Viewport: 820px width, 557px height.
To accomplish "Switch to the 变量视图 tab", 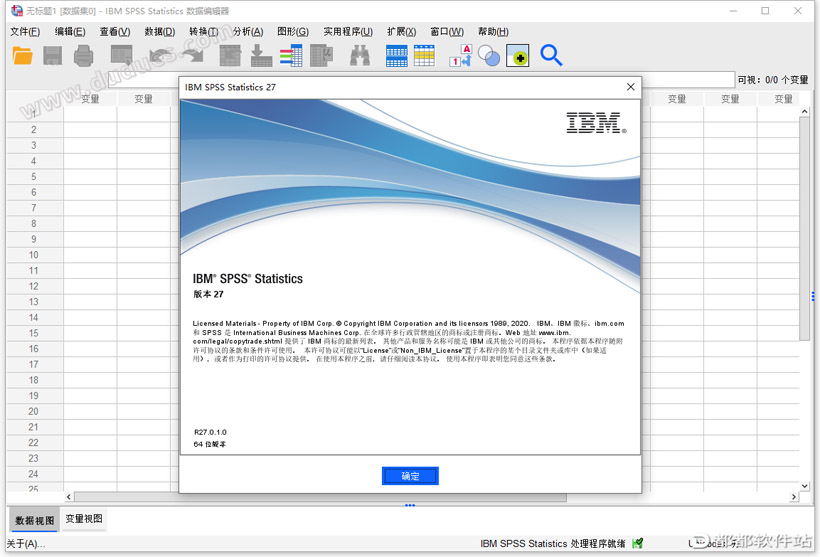I will tap(84, 519).
